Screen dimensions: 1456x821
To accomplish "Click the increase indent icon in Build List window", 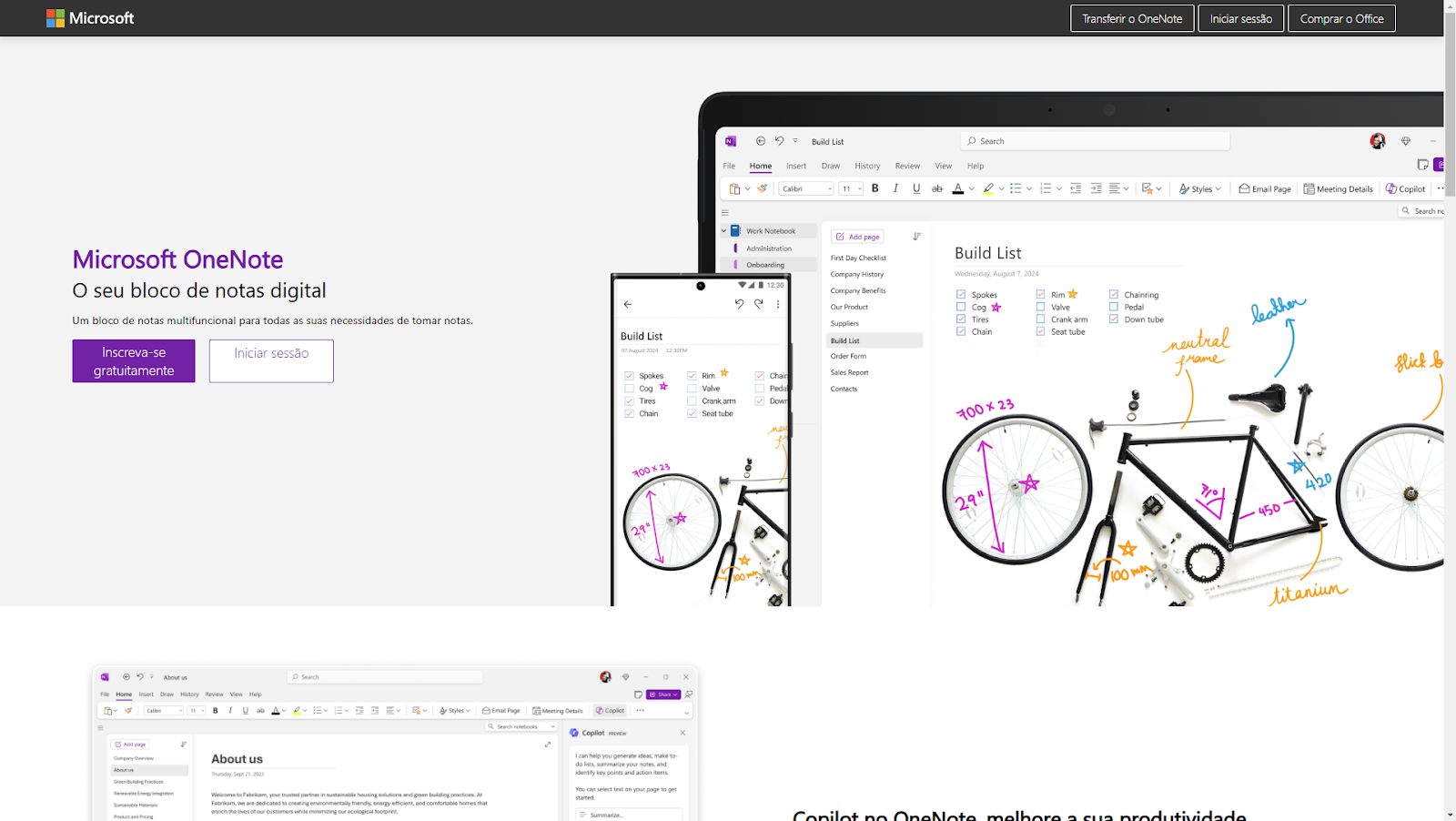I will pos(1097,188).
